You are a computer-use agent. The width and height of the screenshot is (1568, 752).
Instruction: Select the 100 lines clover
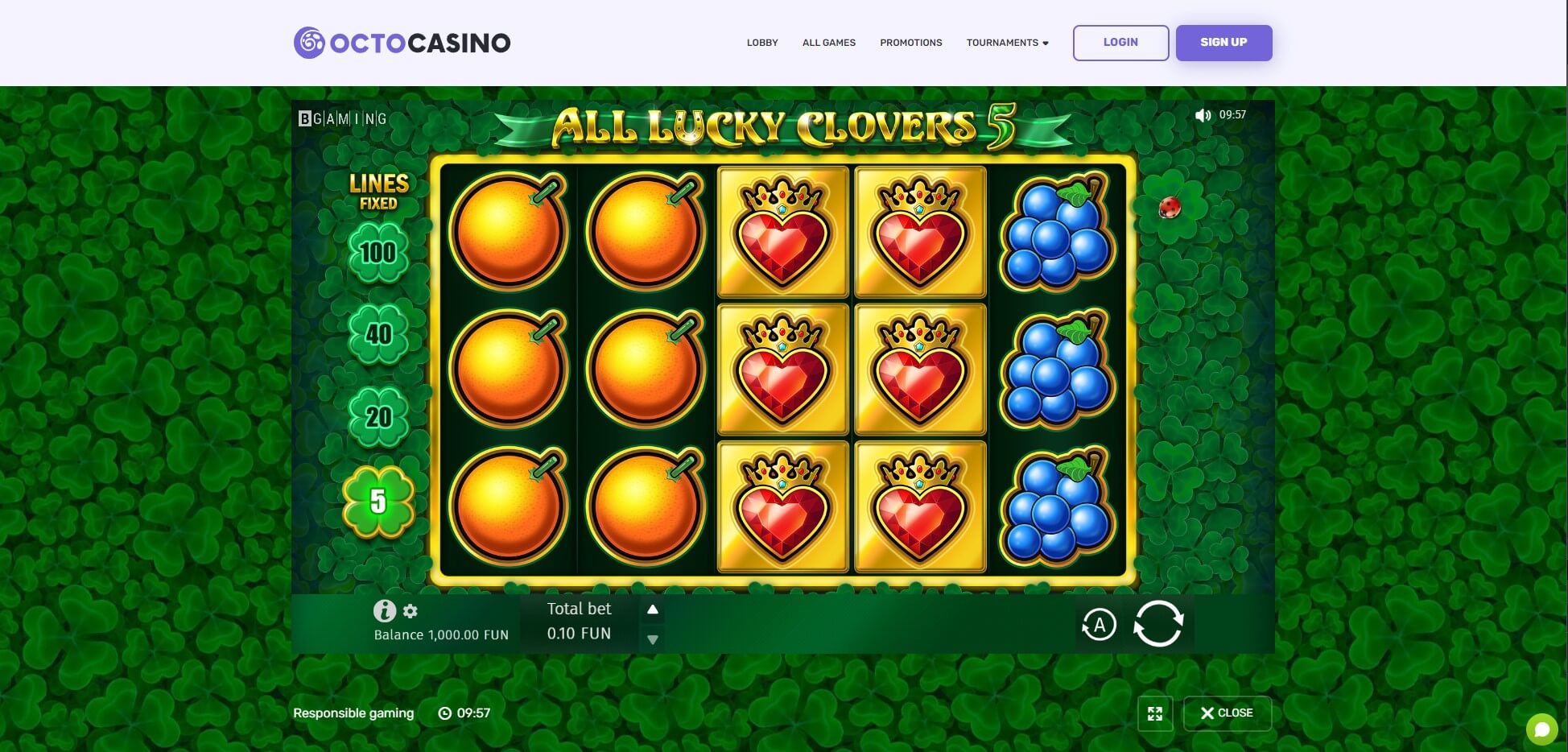click(378, 252)
